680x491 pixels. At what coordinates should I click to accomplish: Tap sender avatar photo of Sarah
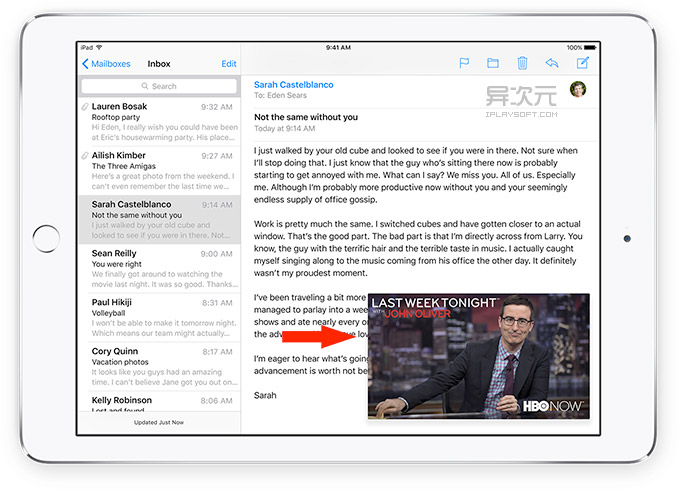(x=577, y=90)
